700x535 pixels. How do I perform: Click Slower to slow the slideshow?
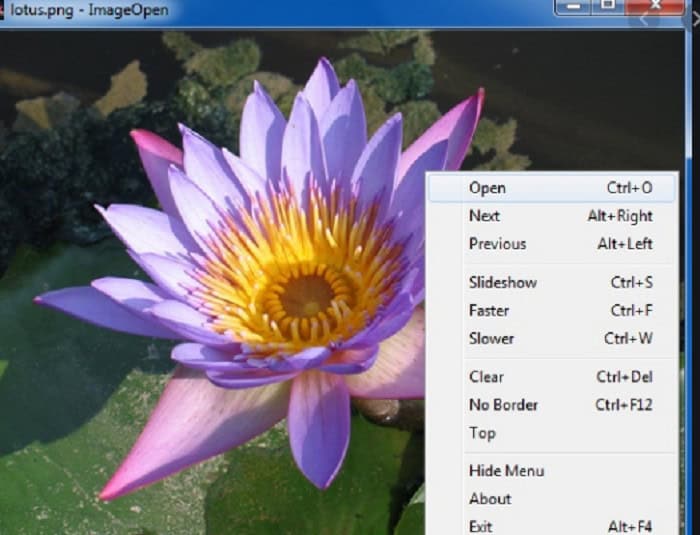tap(552, 339)
